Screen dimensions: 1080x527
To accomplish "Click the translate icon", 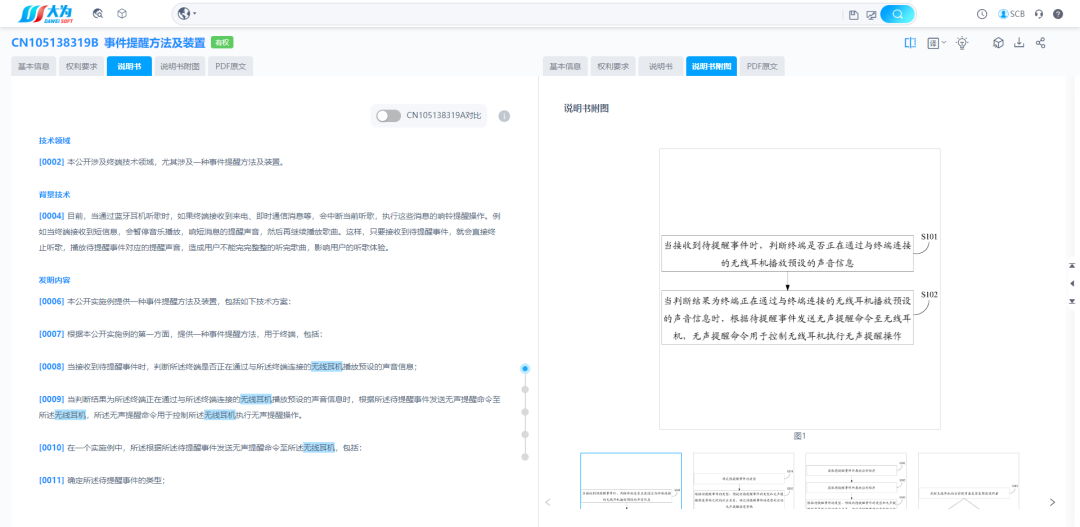I will [933, 43].
